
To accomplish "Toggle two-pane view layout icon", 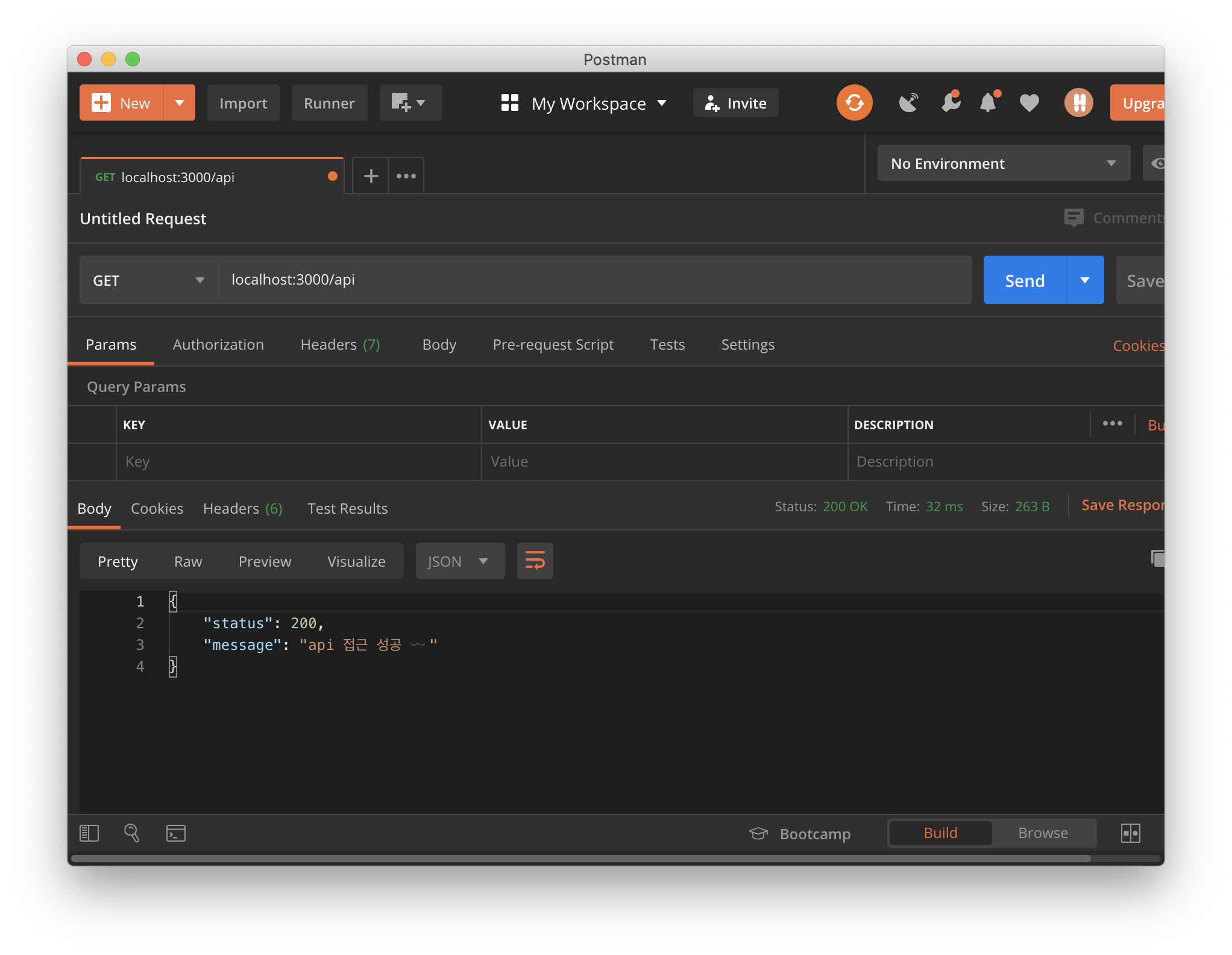I will 1130,833.
